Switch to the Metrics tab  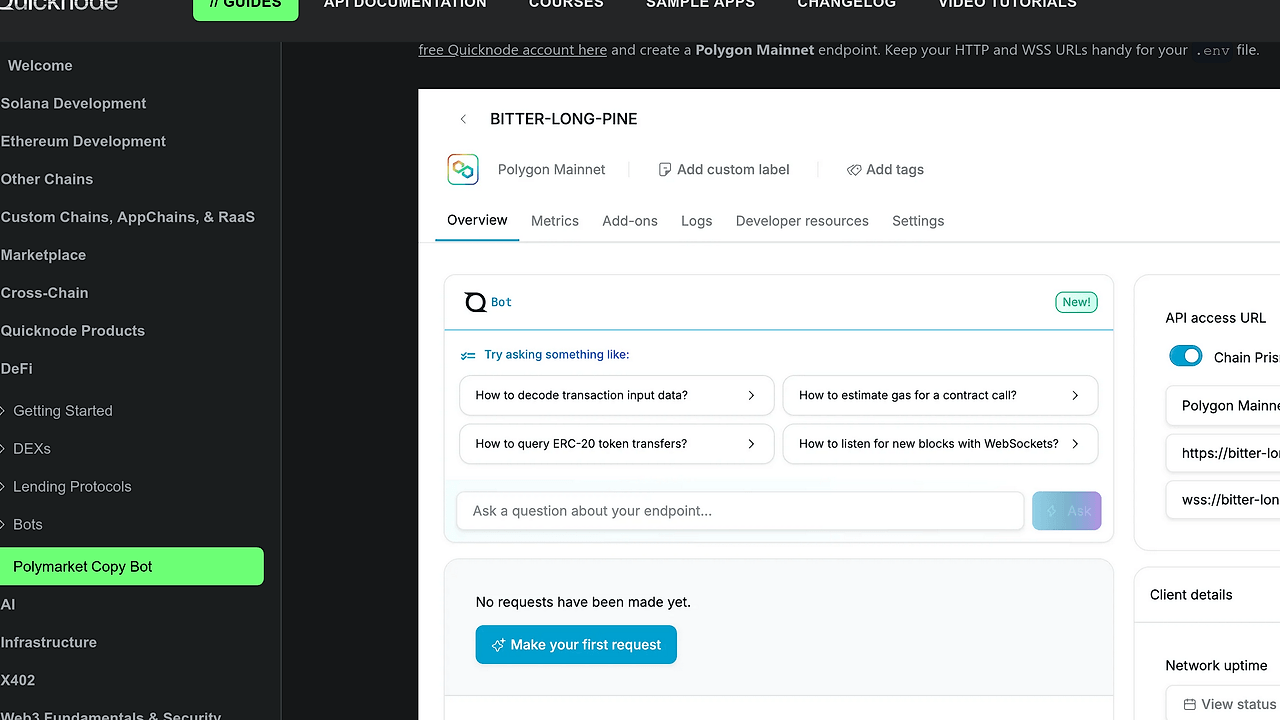pyautogui.click(x=555, y=221)
